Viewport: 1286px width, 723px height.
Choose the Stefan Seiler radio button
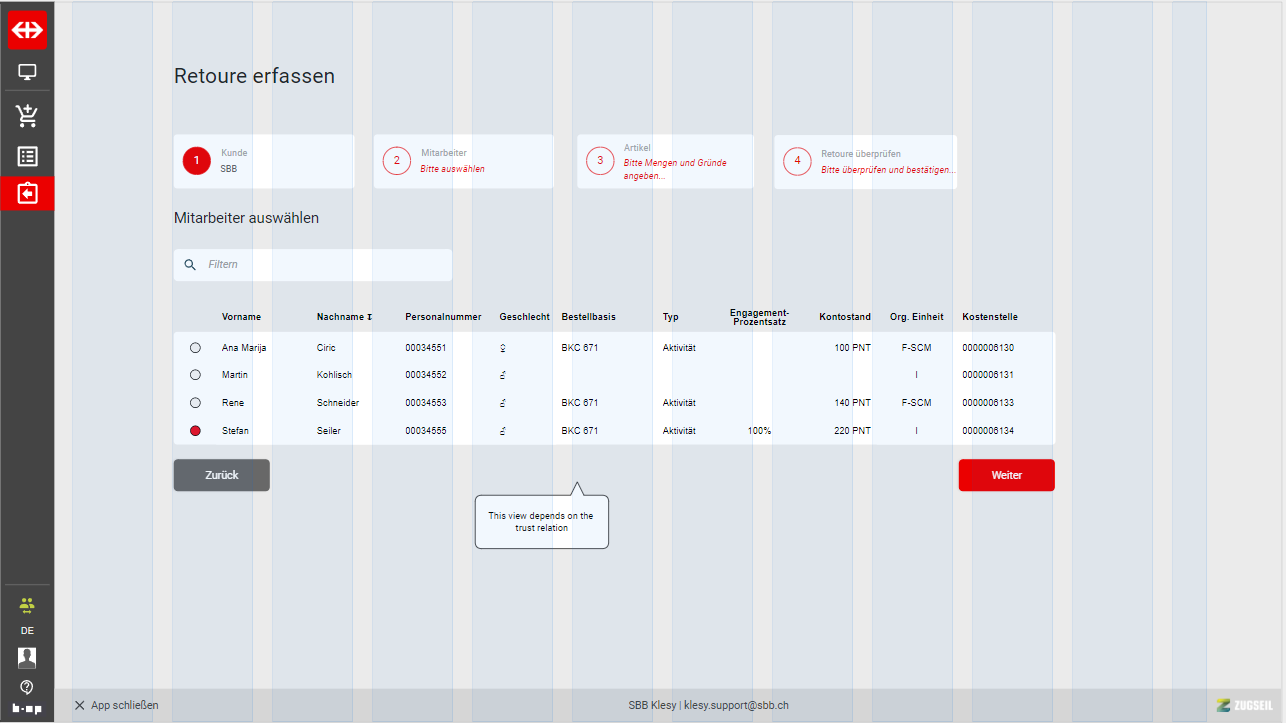195,431
